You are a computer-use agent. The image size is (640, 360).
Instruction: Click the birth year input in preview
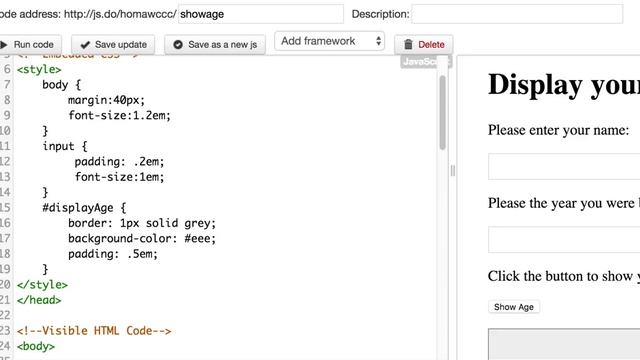point(564,240)
